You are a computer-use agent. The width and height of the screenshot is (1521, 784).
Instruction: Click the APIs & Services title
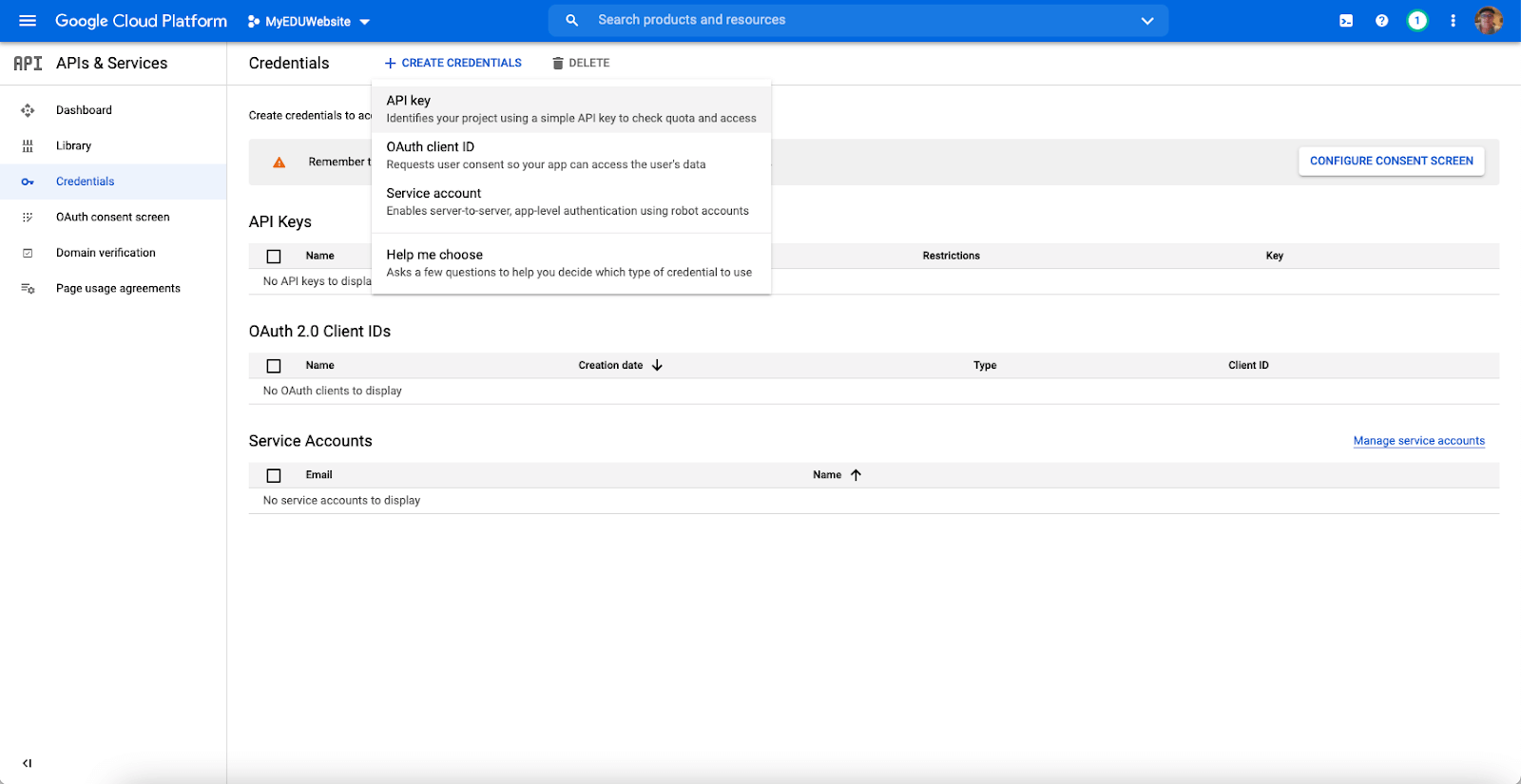click(x=112, y=64)
